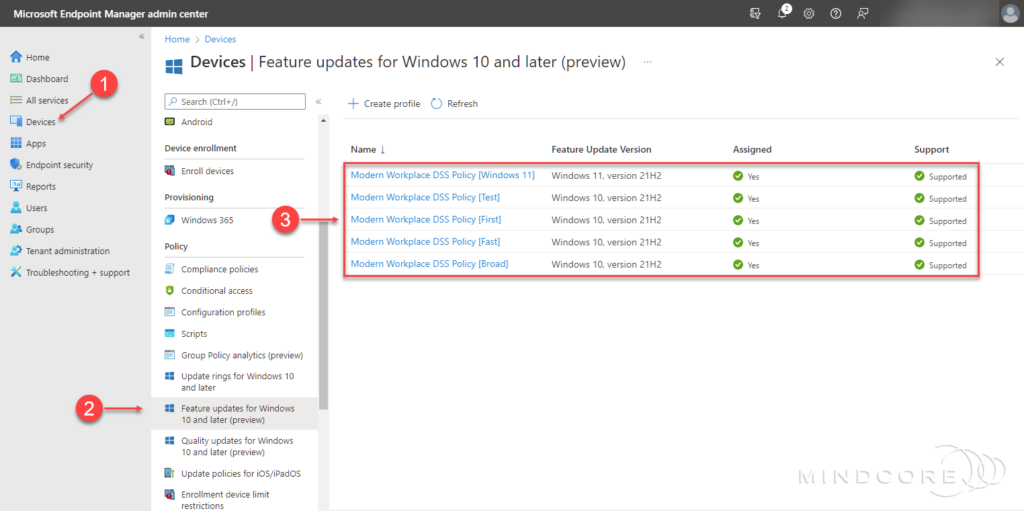Viewport: 1024px width, 511px height.
Task: Click the feedback icon in the top bar
Action: (x=862, y=13)
